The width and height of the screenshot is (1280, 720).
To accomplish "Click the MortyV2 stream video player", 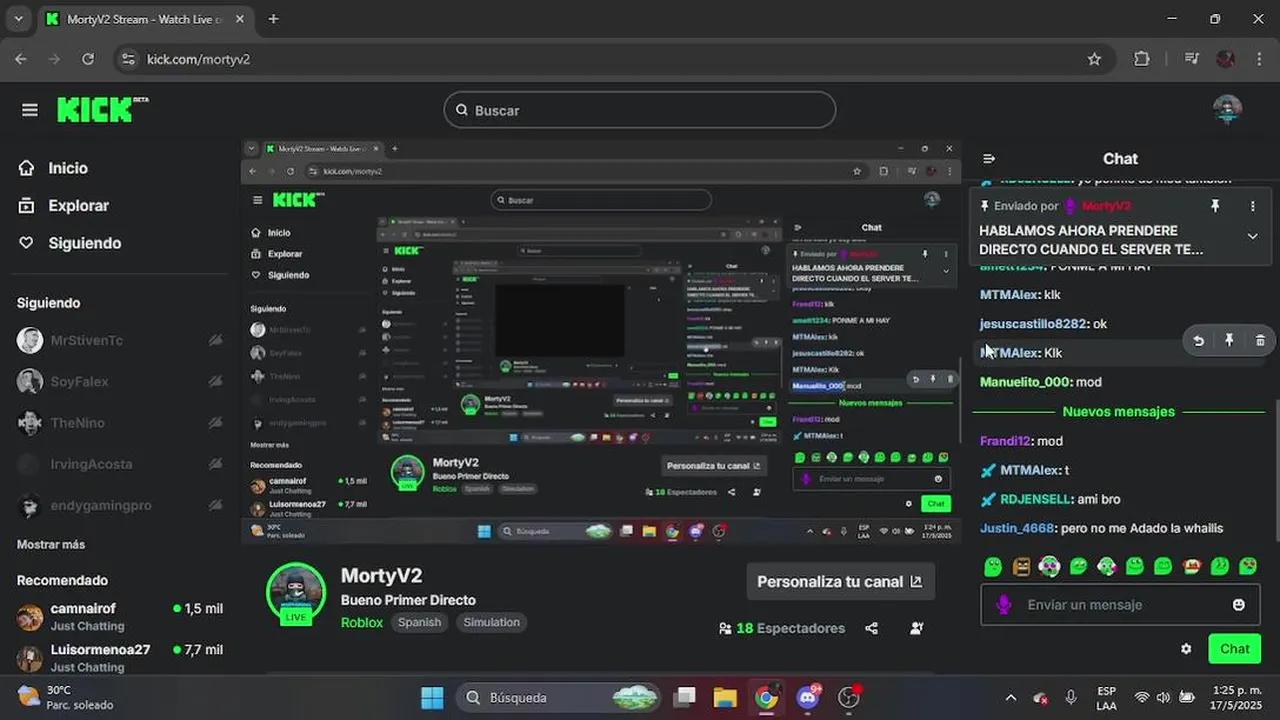I will 601,342.
